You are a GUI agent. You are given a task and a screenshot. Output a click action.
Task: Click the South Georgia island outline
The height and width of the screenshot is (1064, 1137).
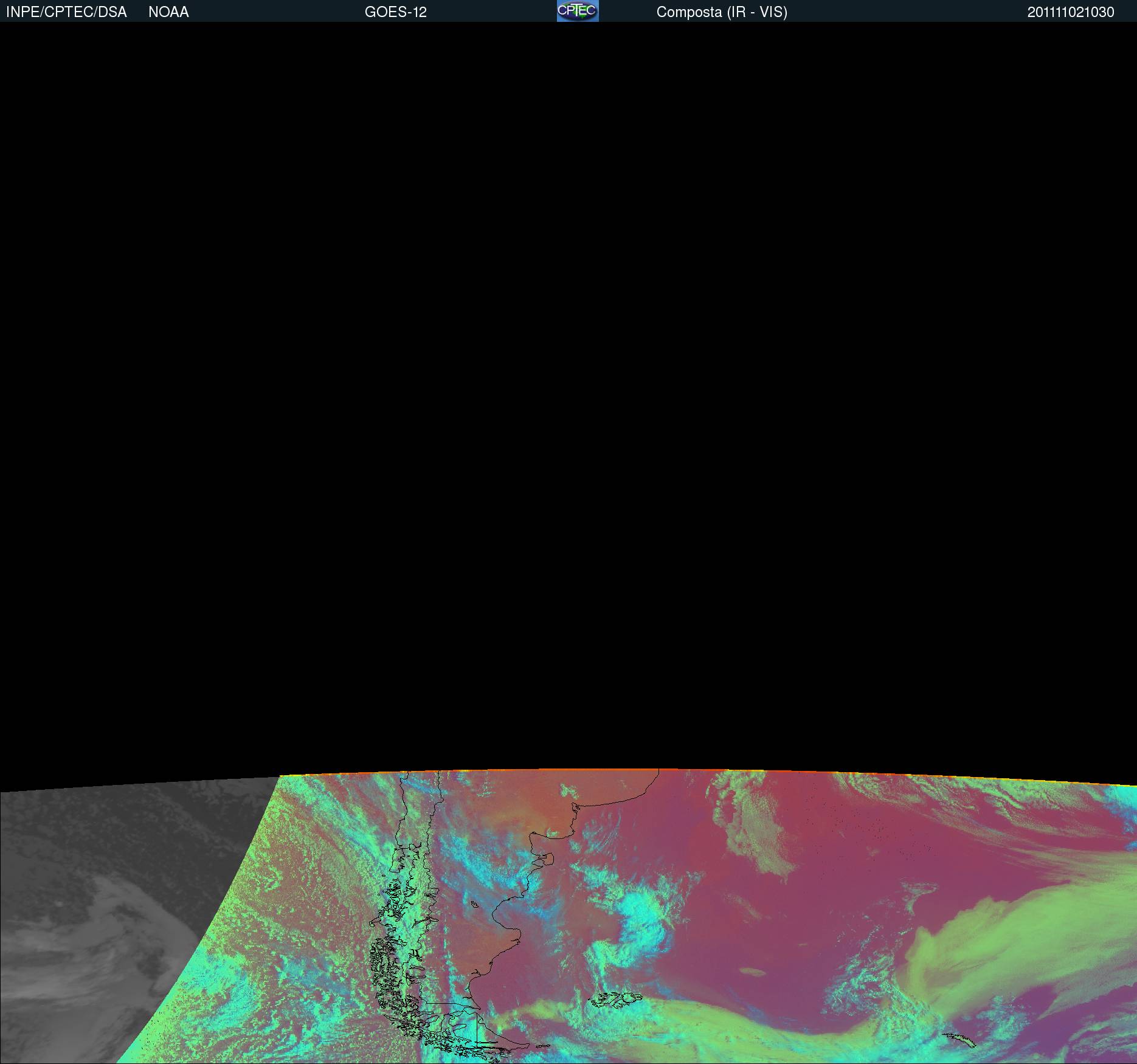point(959,1040)
